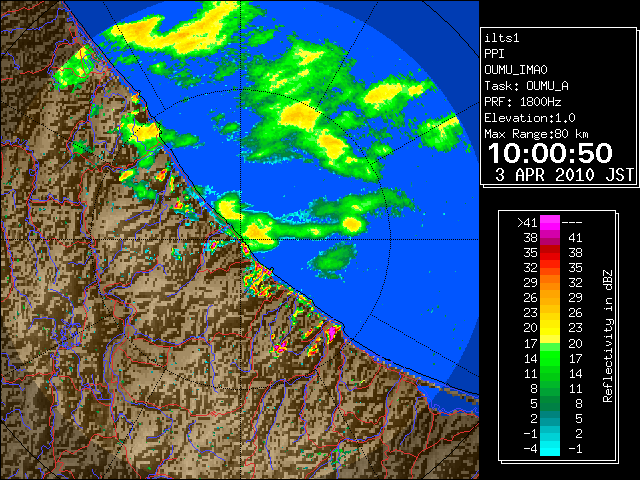Pick the cyan legend band beside '-4'
The height and width of the screenshot is (480, 640).
click(x=550, y=449)
